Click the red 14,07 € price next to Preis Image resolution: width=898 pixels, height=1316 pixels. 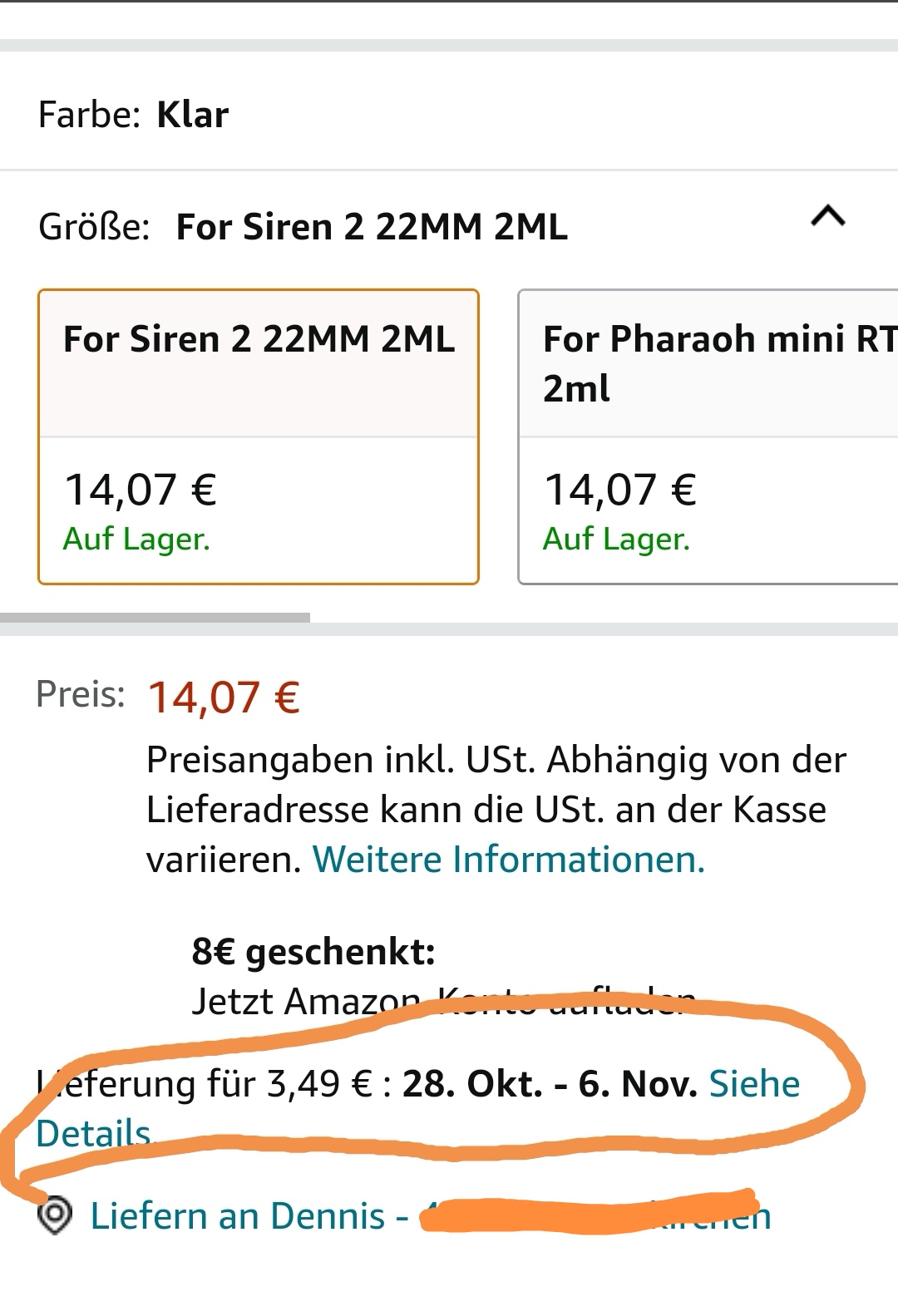click(224, 697)
